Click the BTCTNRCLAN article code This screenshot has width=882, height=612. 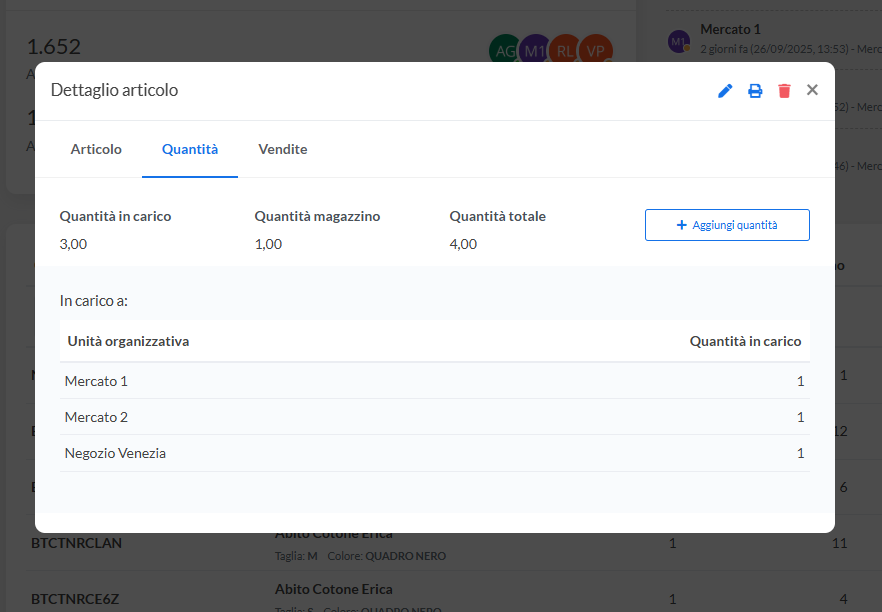click(76, 543)
